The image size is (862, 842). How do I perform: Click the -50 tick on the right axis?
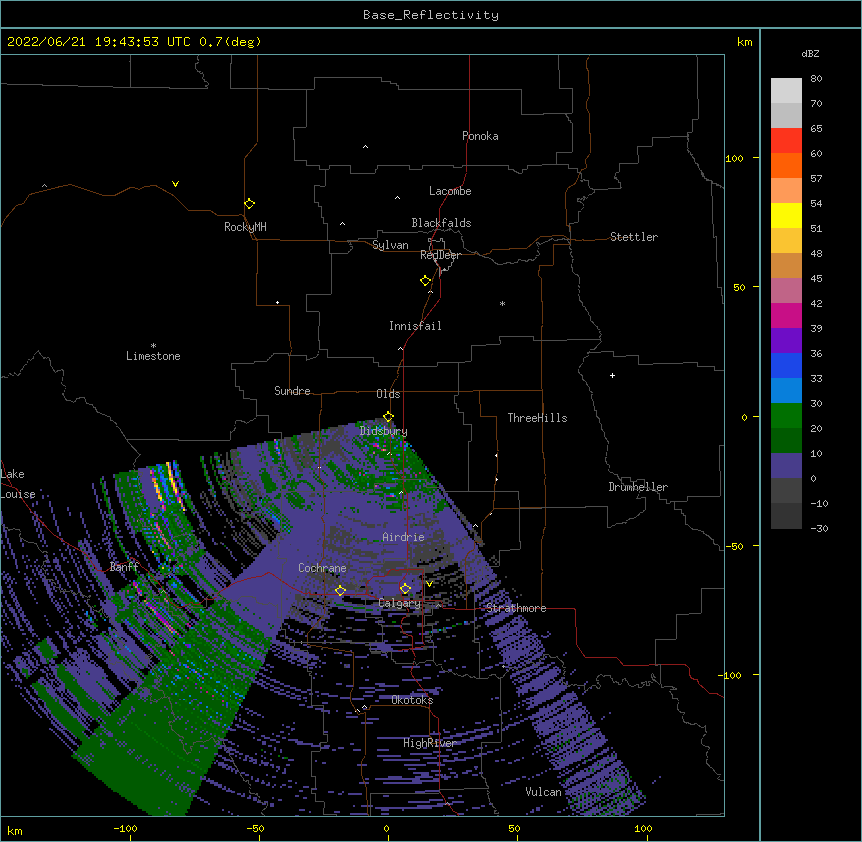[734, 546]
